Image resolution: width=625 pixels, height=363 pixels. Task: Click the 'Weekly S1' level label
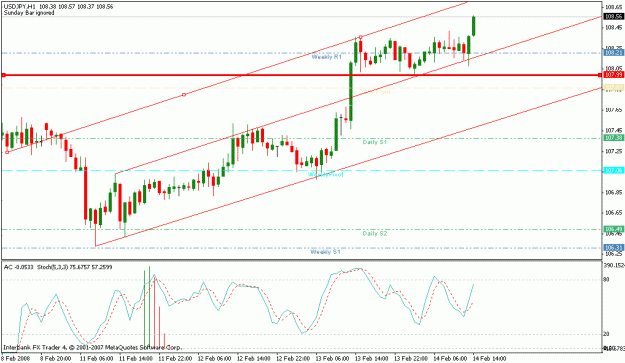coord(325,252)
